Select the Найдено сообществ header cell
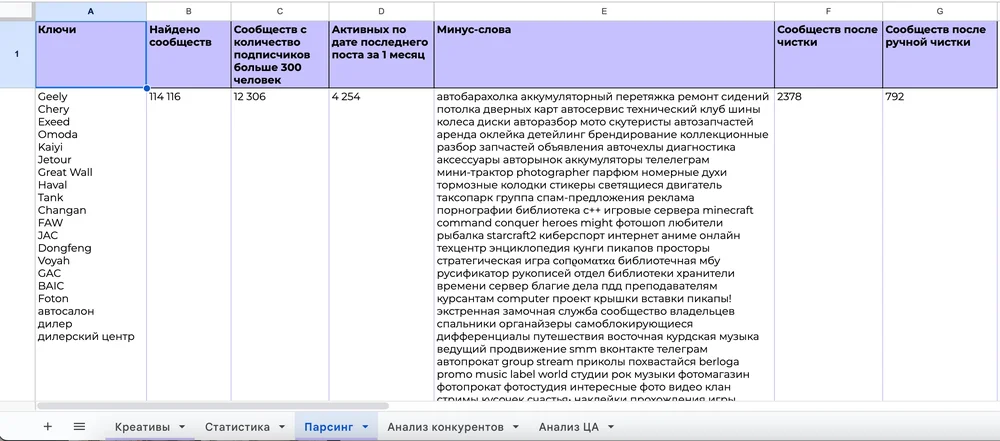1000x441 pixels. point(189,54)
